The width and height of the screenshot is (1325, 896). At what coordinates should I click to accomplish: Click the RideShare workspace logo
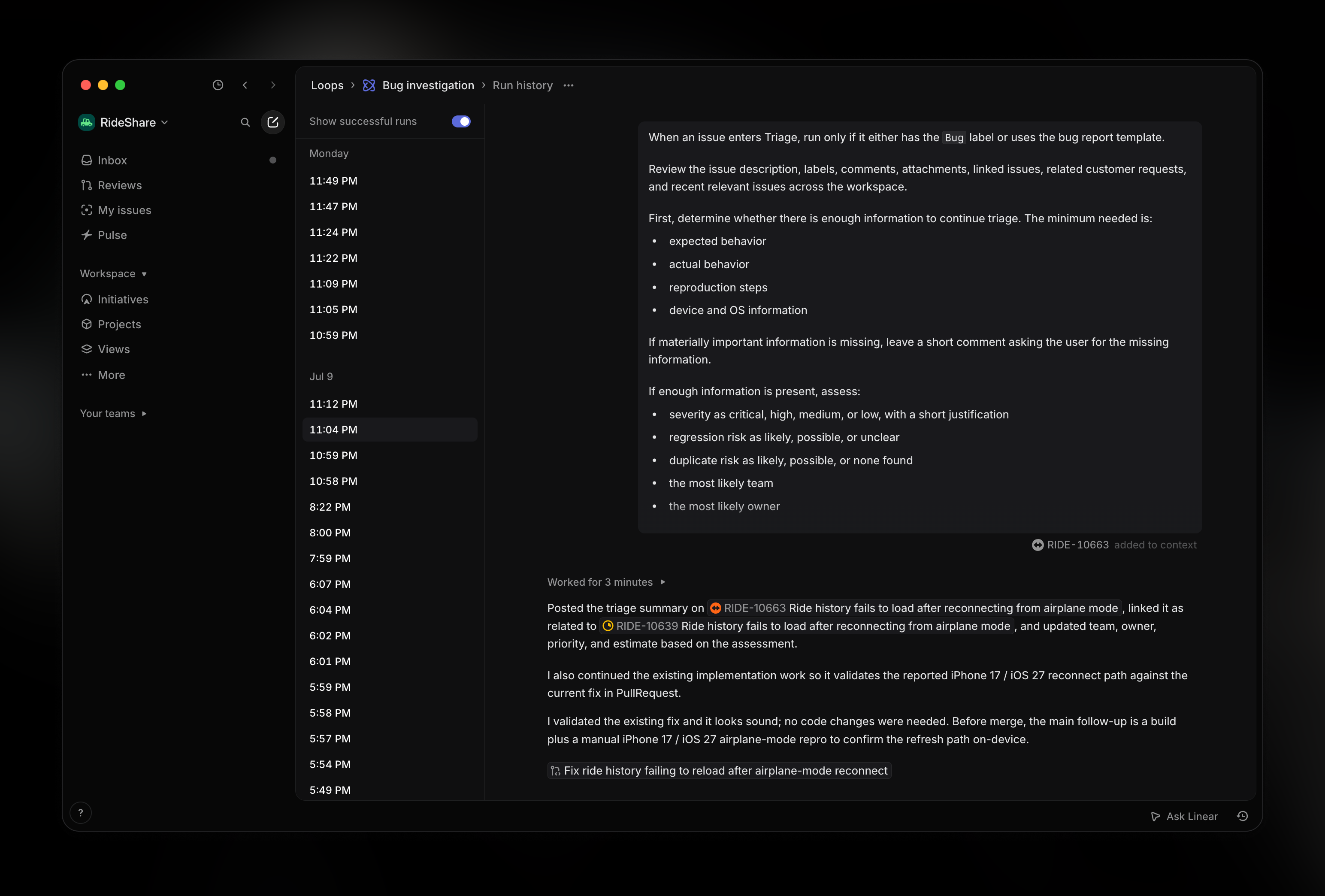87,122
